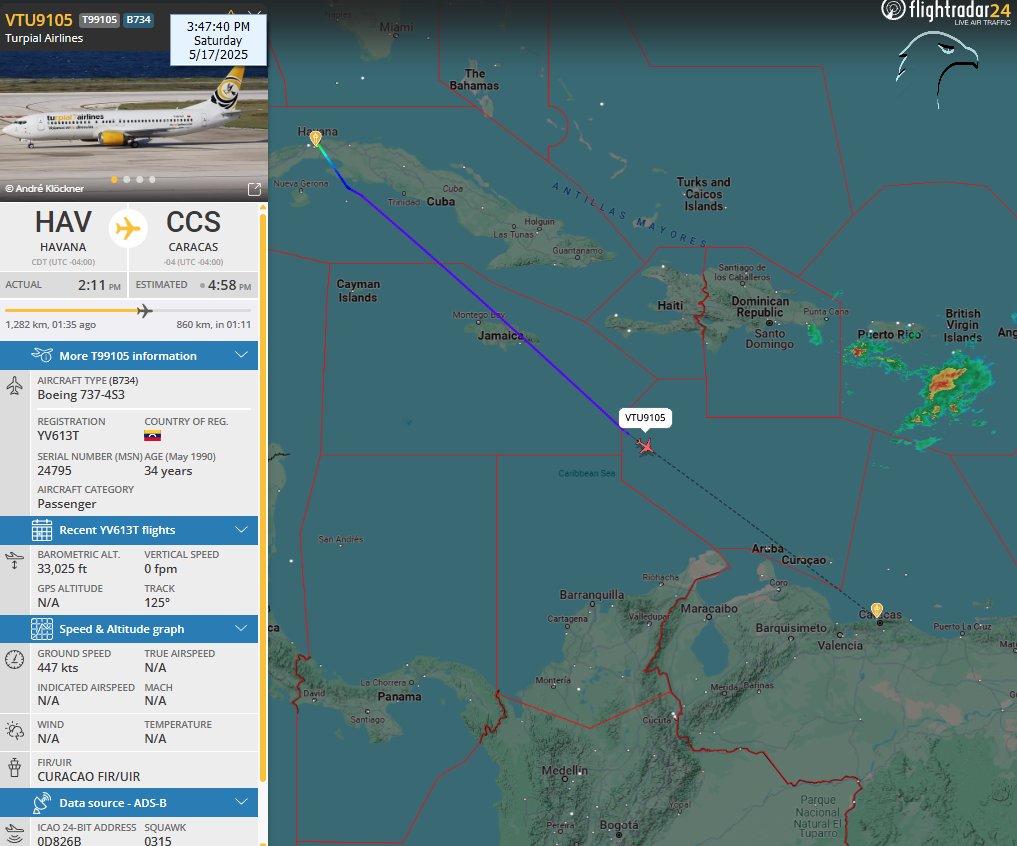Click the aircraft type icon beside Boeing 737-4S3

tap(14, 386)
